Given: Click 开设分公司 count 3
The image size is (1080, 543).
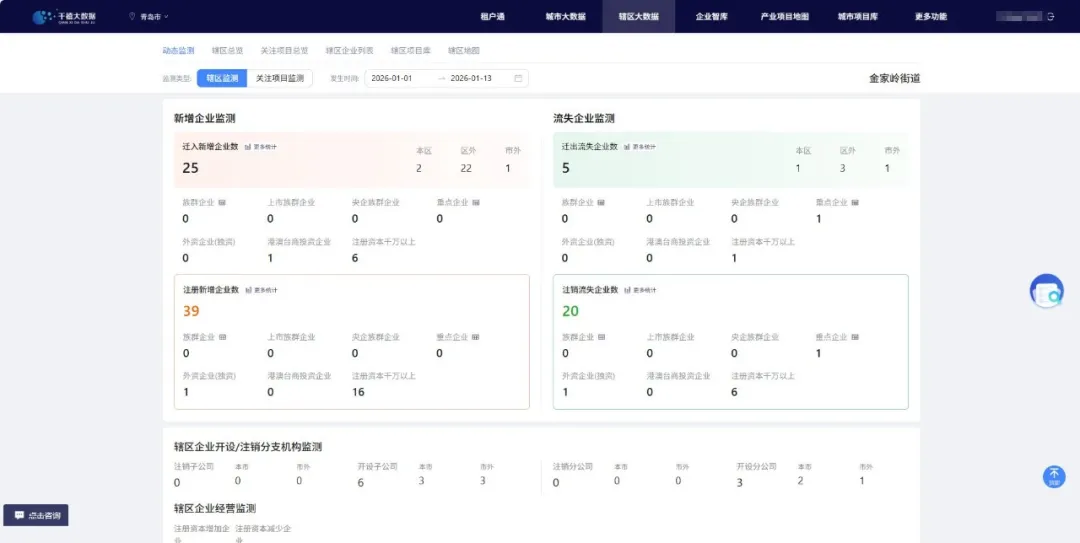Looking at the screenshot, I should tap(740, 482).
